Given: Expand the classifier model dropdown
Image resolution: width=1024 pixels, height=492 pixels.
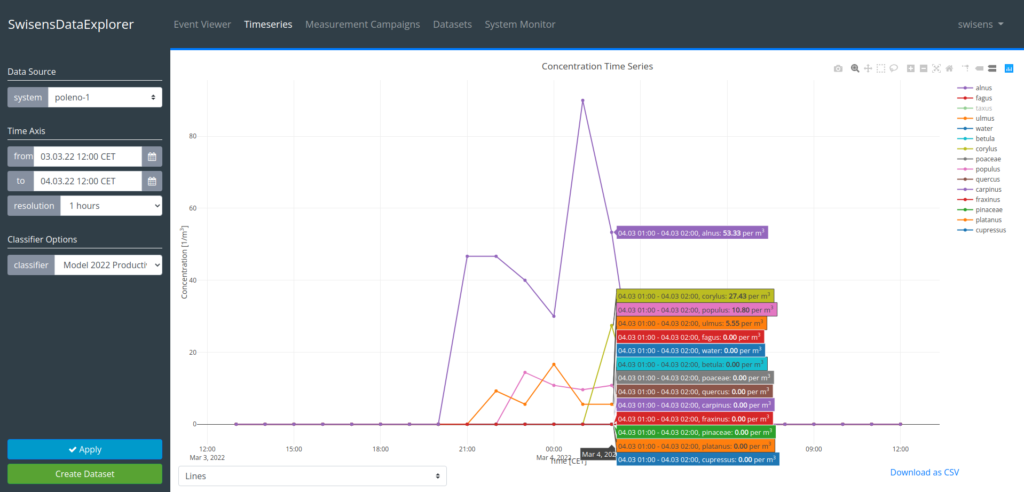Looking at the screenshot, I should (107, 264).
